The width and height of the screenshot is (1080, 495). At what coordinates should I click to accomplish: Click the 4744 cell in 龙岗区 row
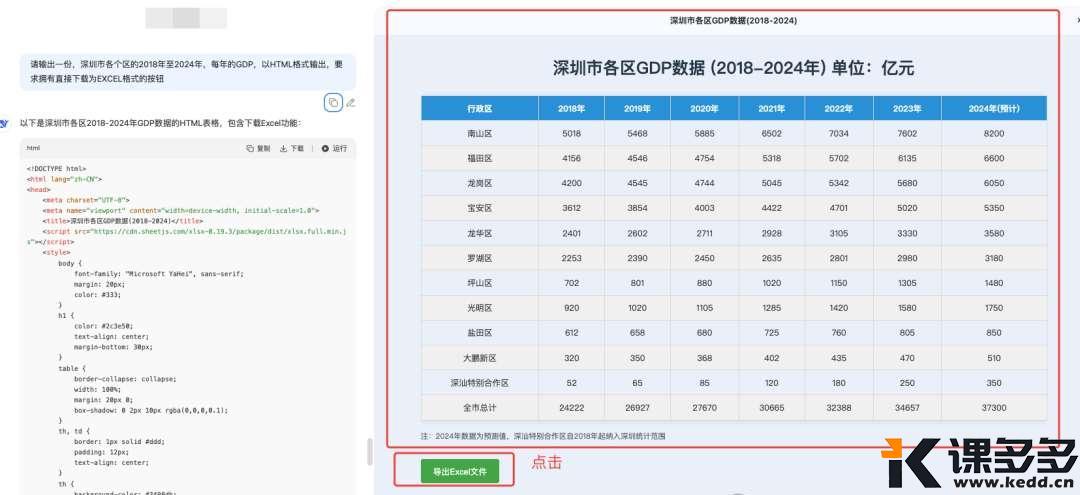coord(704,184)
